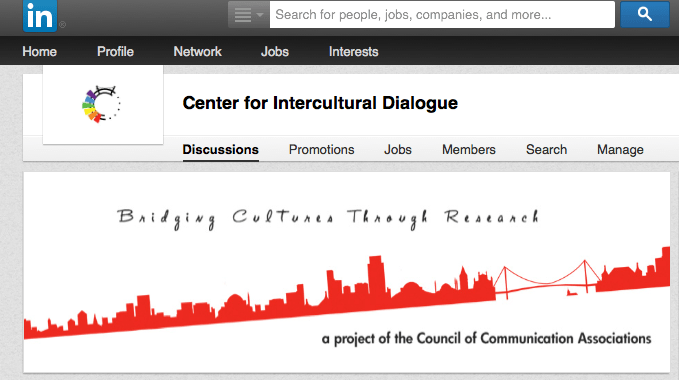Open the Network menu item
The width and height of the screenshot is (679, 380).
[x=197, y=52]
